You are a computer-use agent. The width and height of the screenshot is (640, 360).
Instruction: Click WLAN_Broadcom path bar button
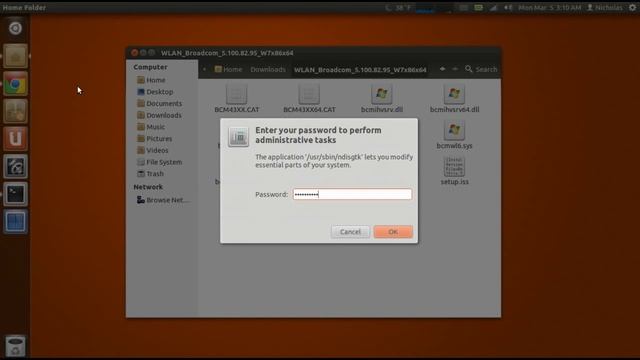(x=360, y=69)
